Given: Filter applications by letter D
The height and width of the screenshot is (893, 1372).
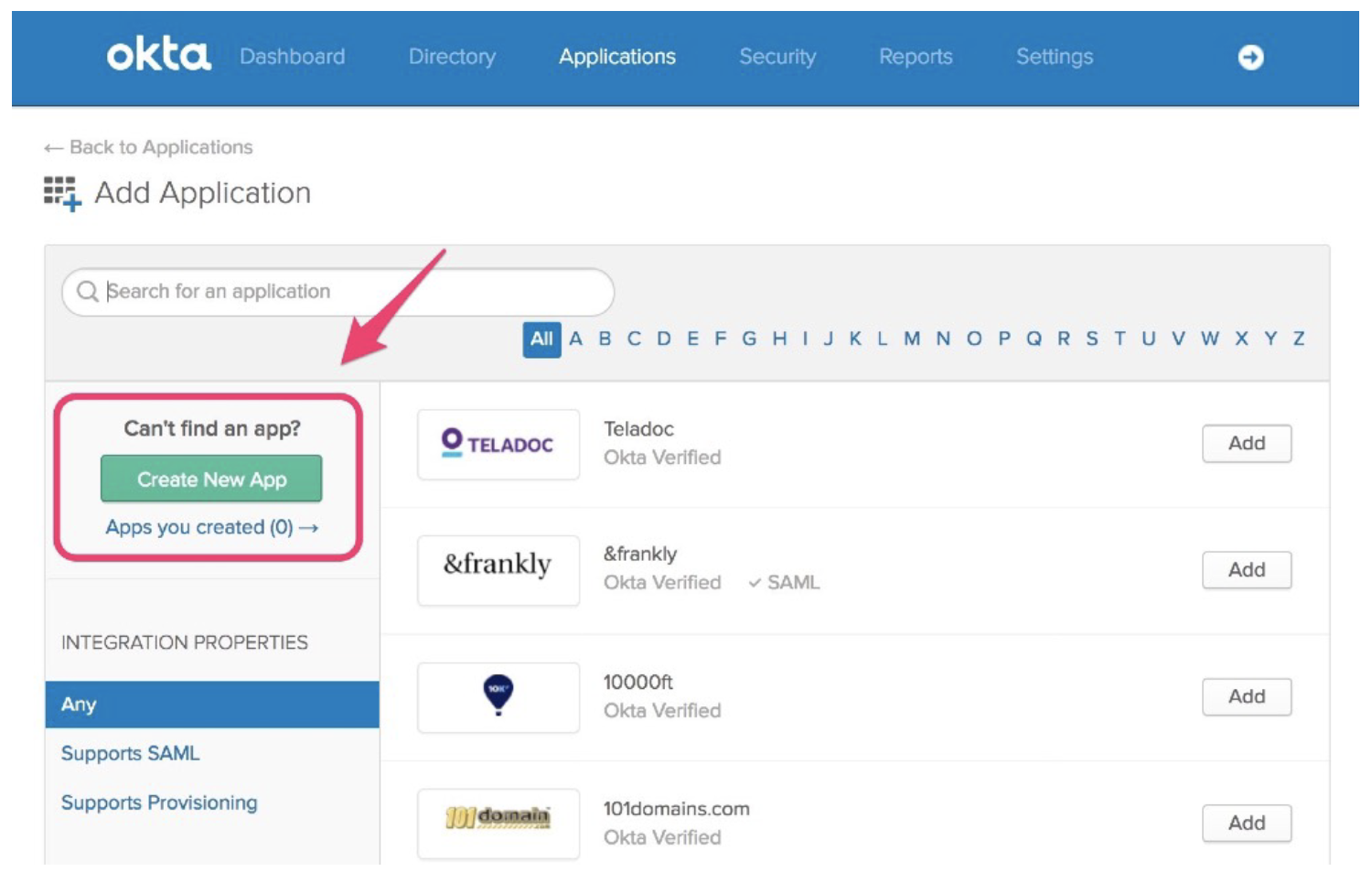Looking at the screenshot, I should pyautogui.click(x=664, y=339).
